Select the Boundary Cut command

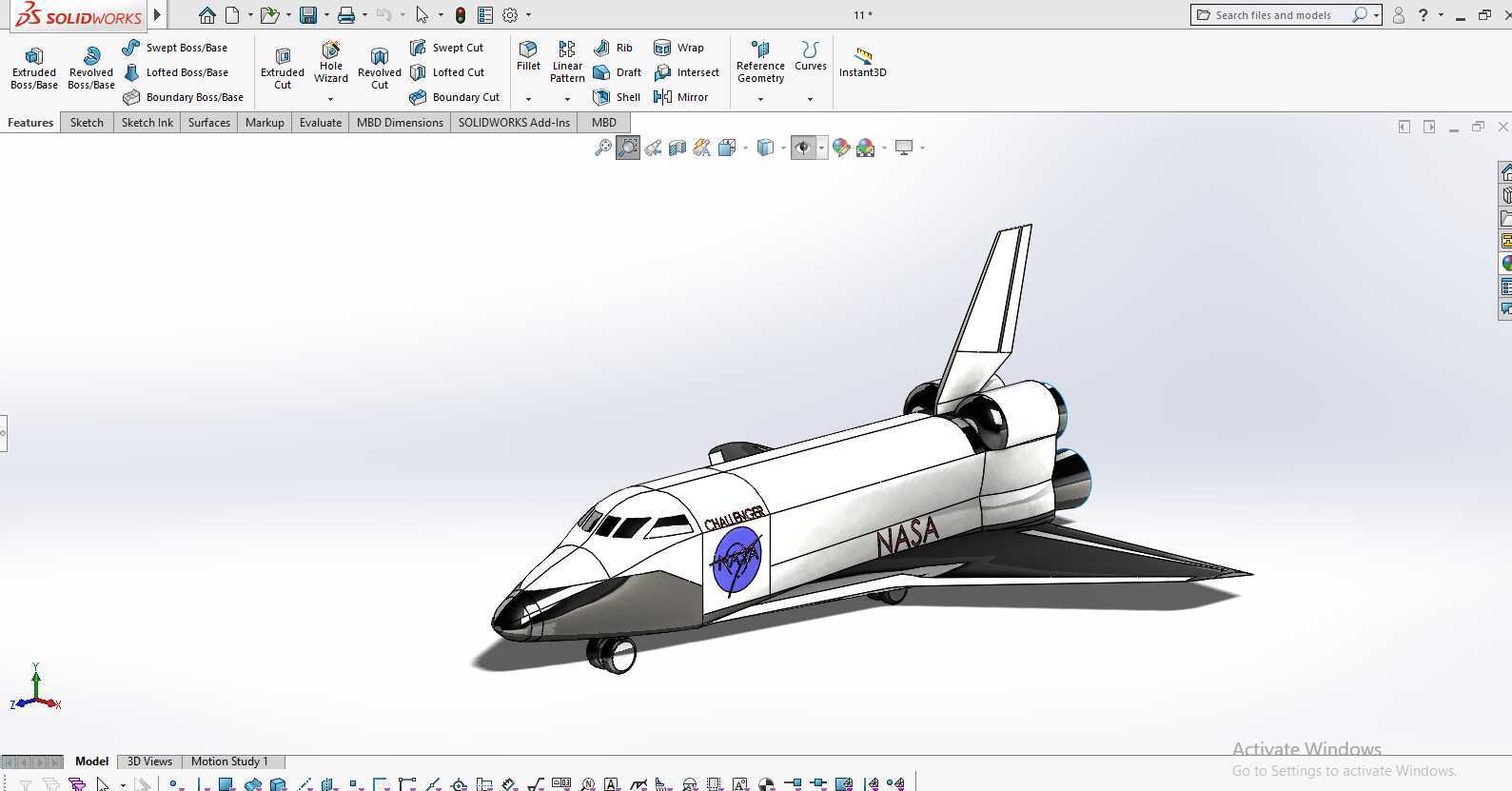[x=454, y=97]
